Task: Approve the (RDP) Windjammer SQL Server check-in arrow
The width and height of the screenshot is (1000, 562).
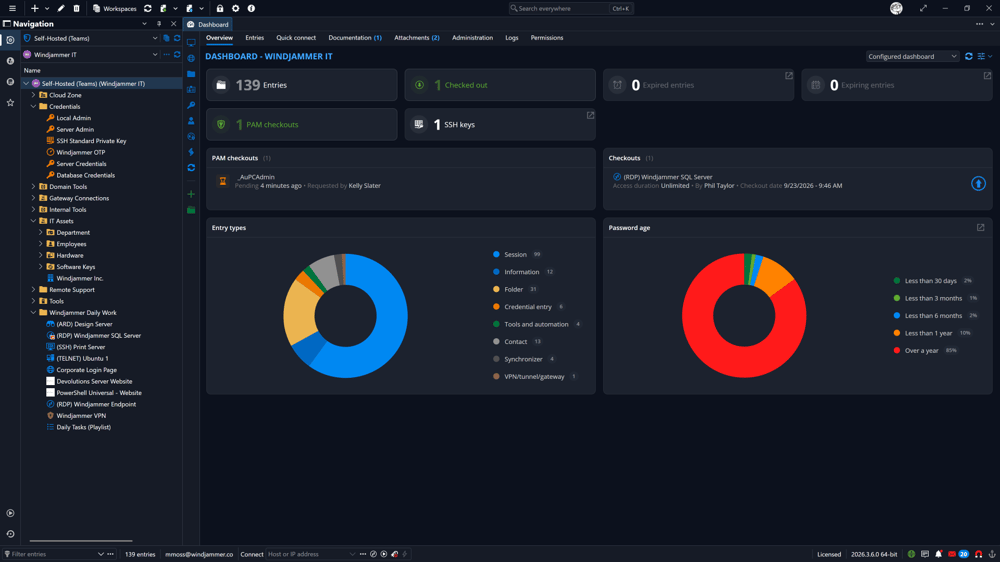Action: coord(978,184)
